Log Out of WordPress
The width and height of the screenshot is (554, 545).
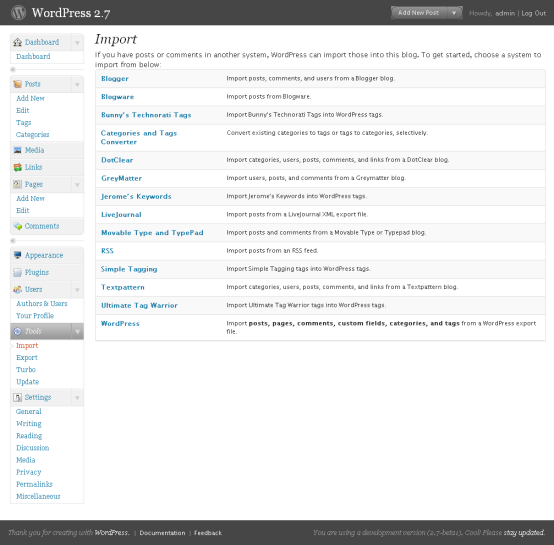pyautogui.click(x=534, y=13)
